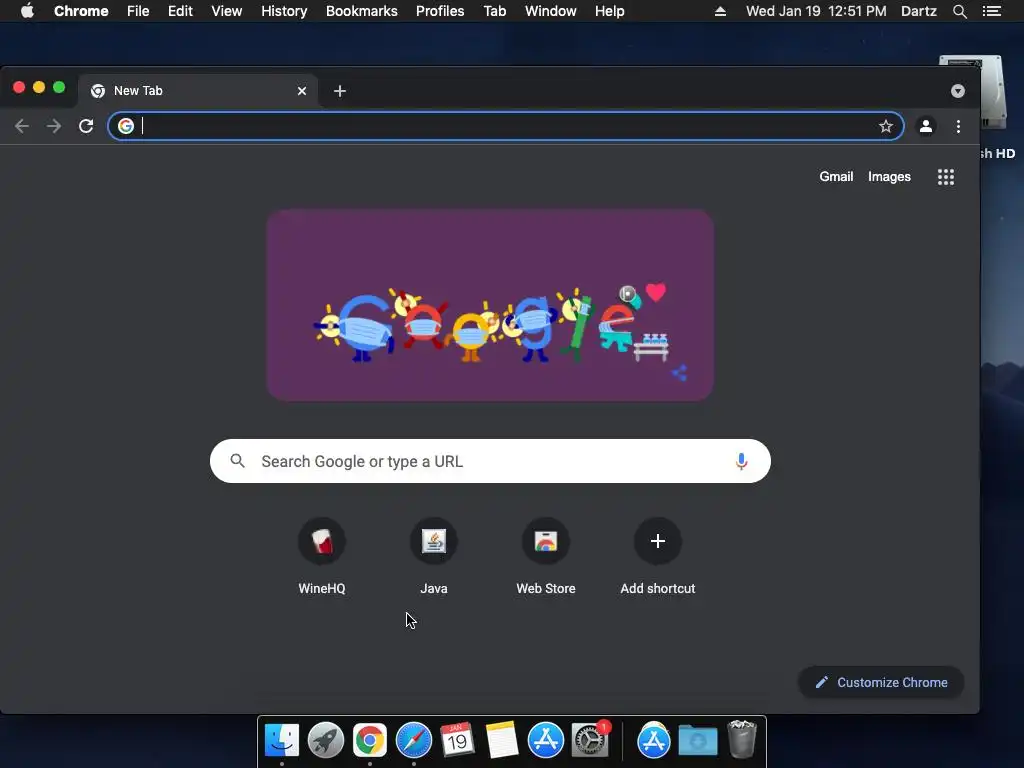Open the Bookmarks menu

(x=362, y=11)
